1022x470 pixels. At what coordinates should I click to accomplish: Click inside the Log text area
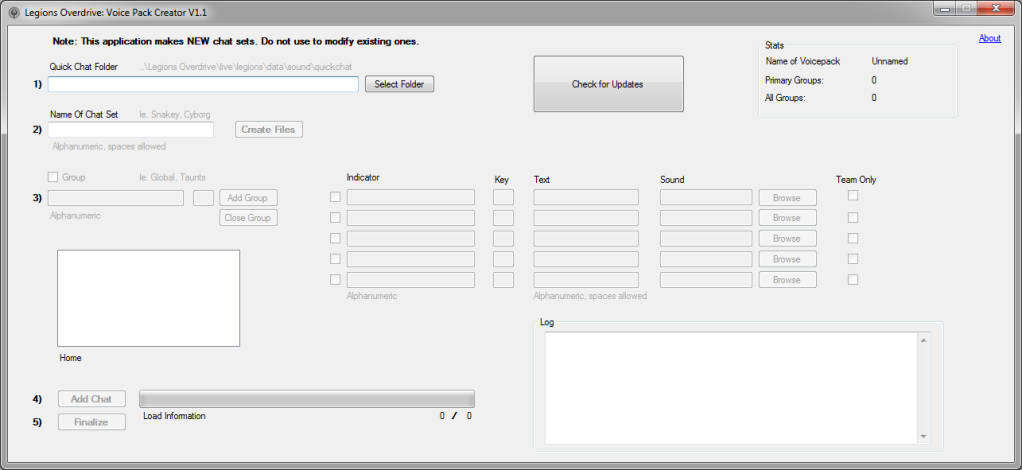pos(732,389)
